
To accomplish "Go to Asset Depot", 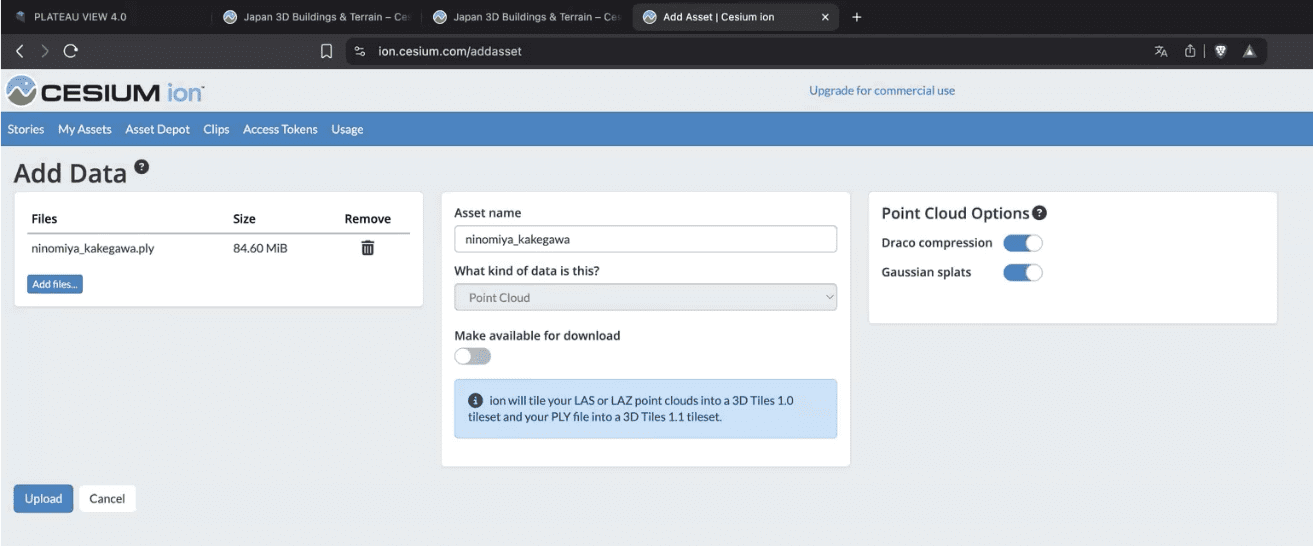I will click(x=157, y=129).
